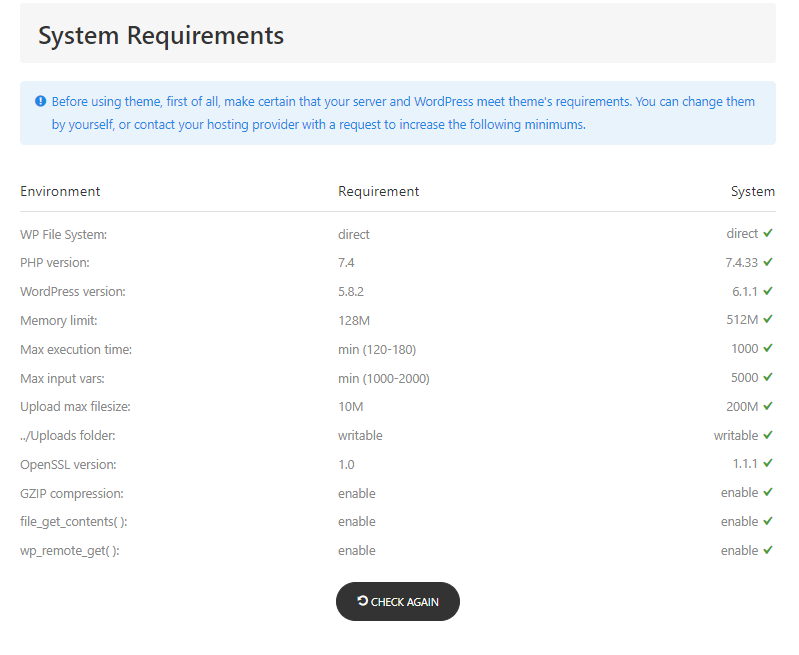
Task: Click the Environment column header
Action: [60, 191]
